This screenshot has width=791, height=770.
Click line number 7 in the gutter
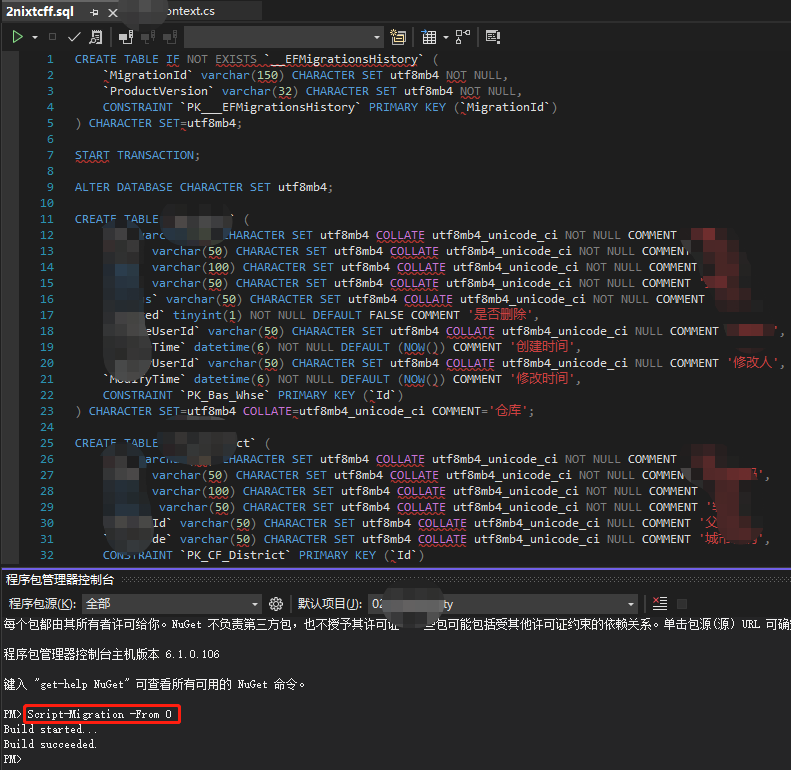tap(50, 155)
